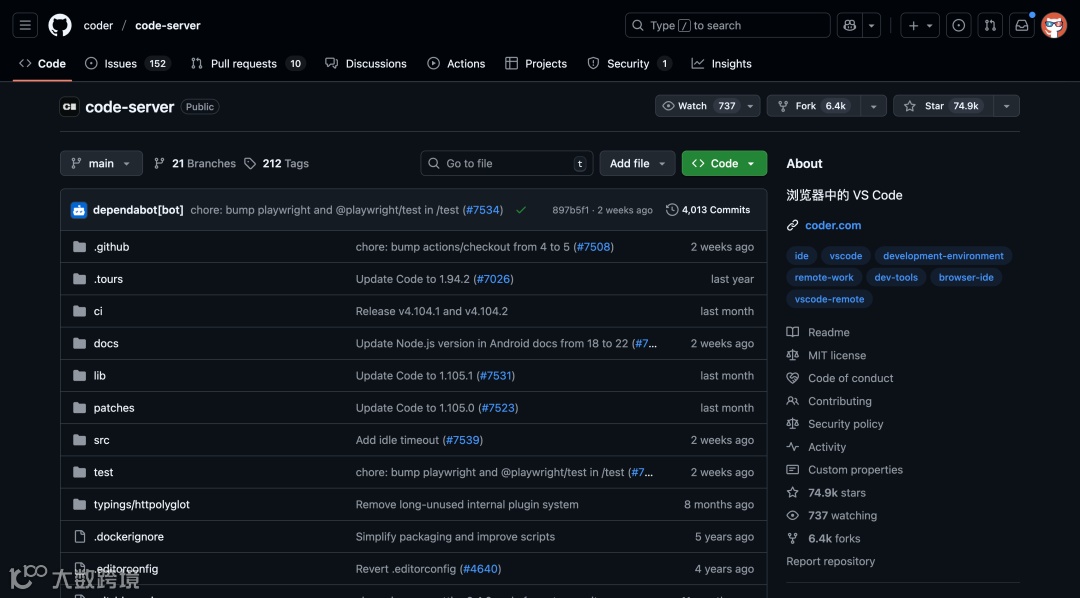
Task: Open the notifications inbox icon
Action: [1022, 25]
